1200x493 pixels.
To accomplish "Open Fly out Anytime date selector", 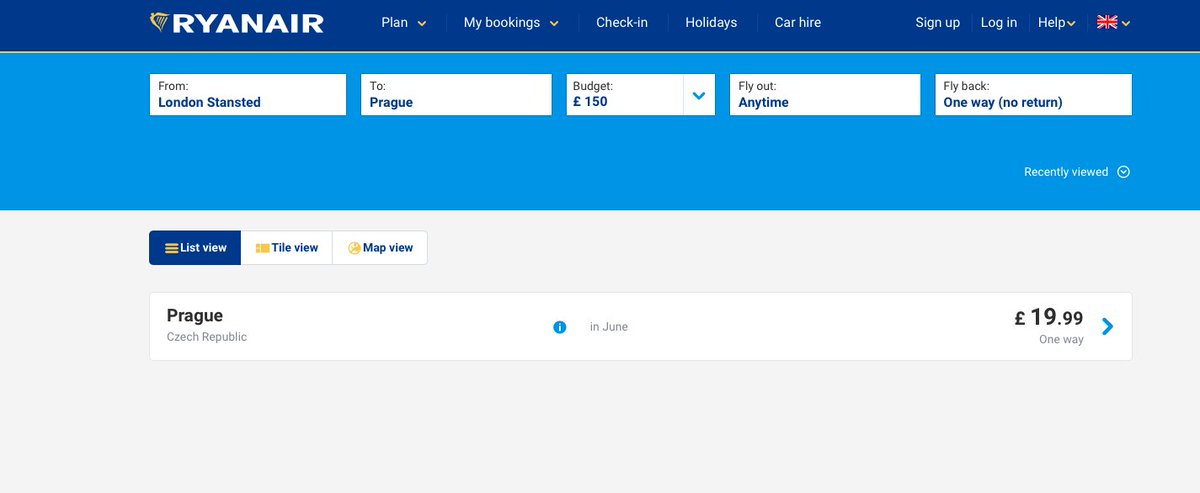I will point(825,95).
